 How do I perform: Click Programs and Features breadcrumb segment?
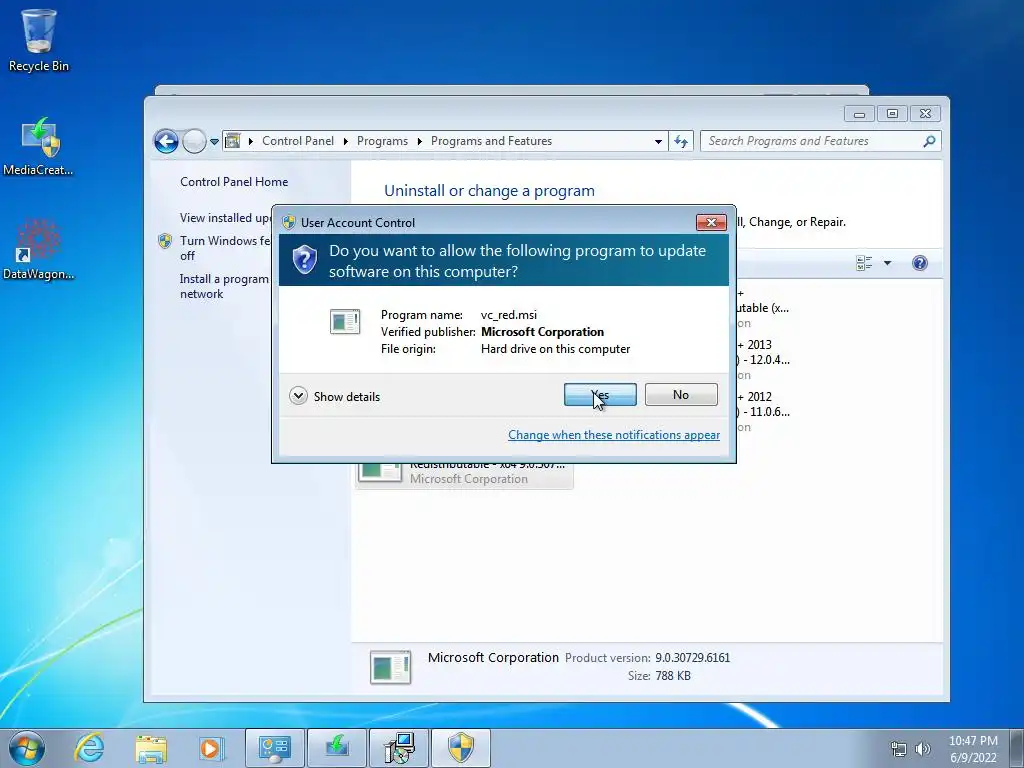[491, 141]
